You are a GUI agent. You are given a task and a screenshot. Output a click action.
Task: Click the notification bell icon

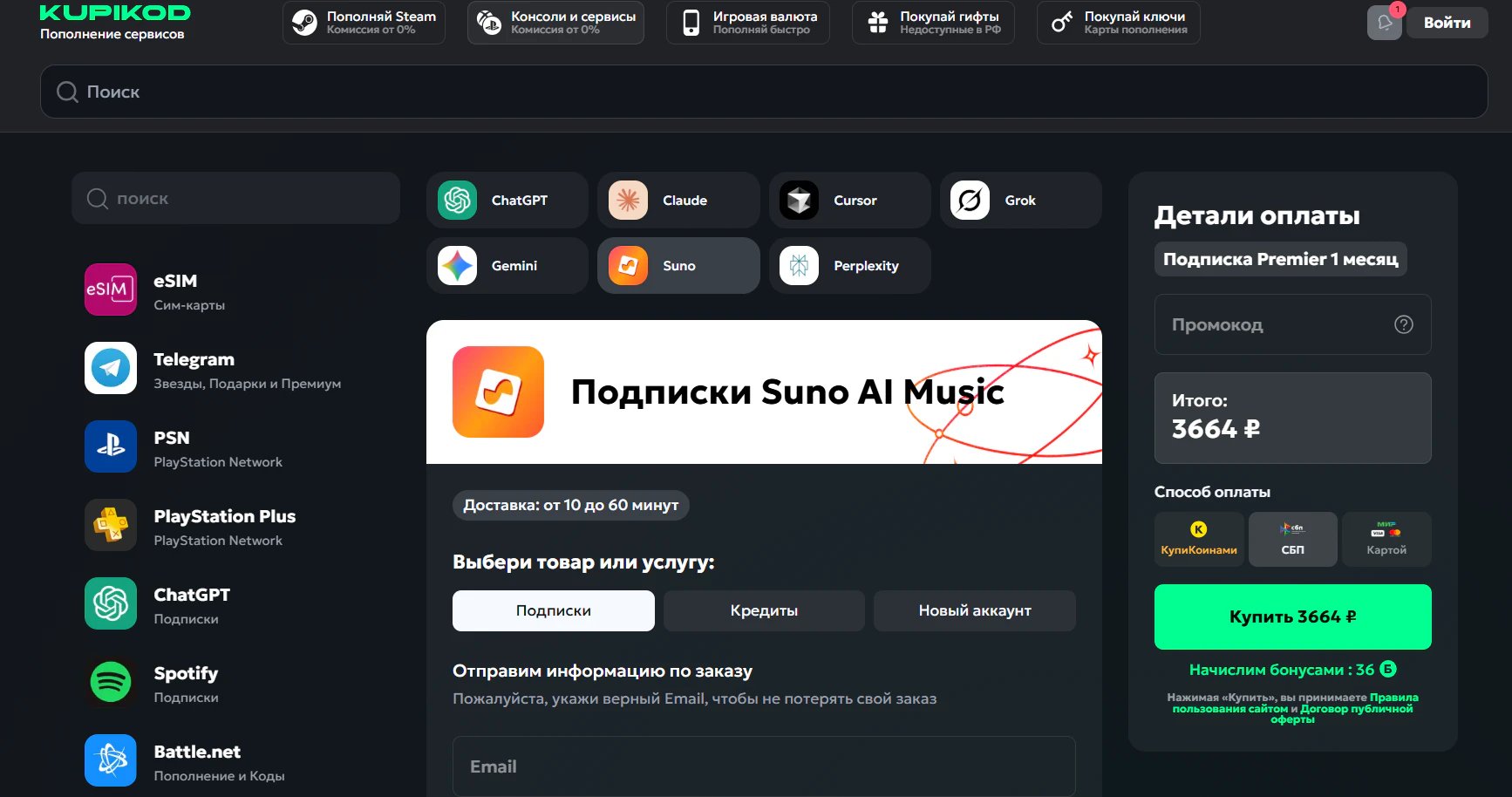click(x=1385, y=23)
